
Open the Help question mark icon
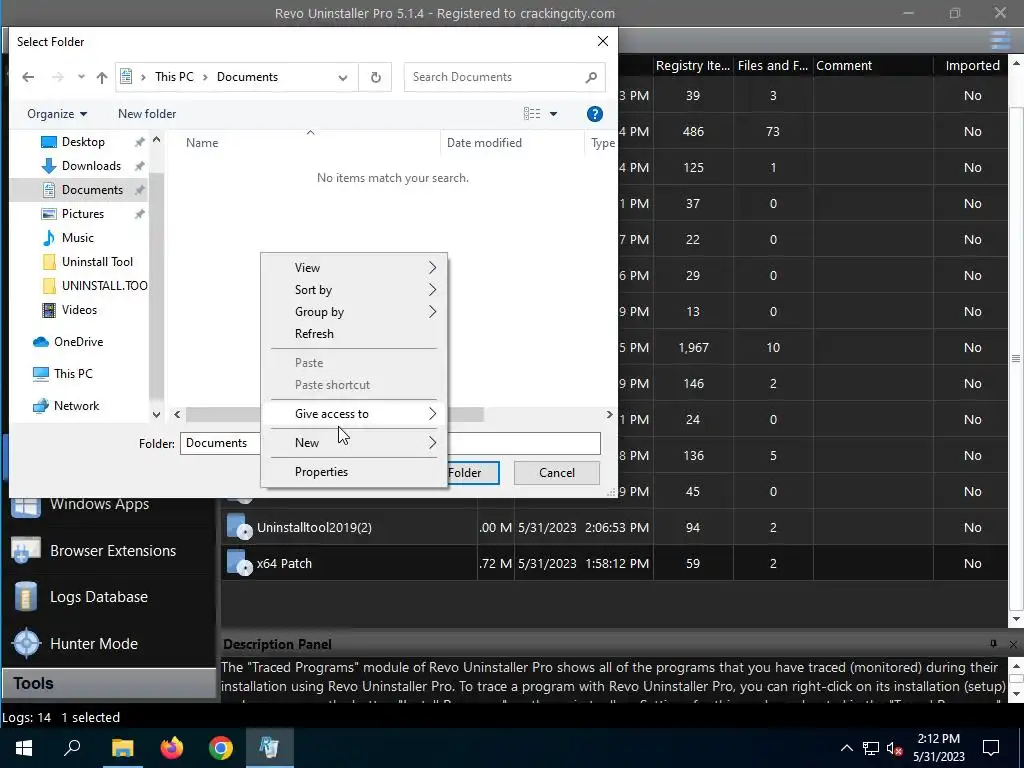pos(594,114)
